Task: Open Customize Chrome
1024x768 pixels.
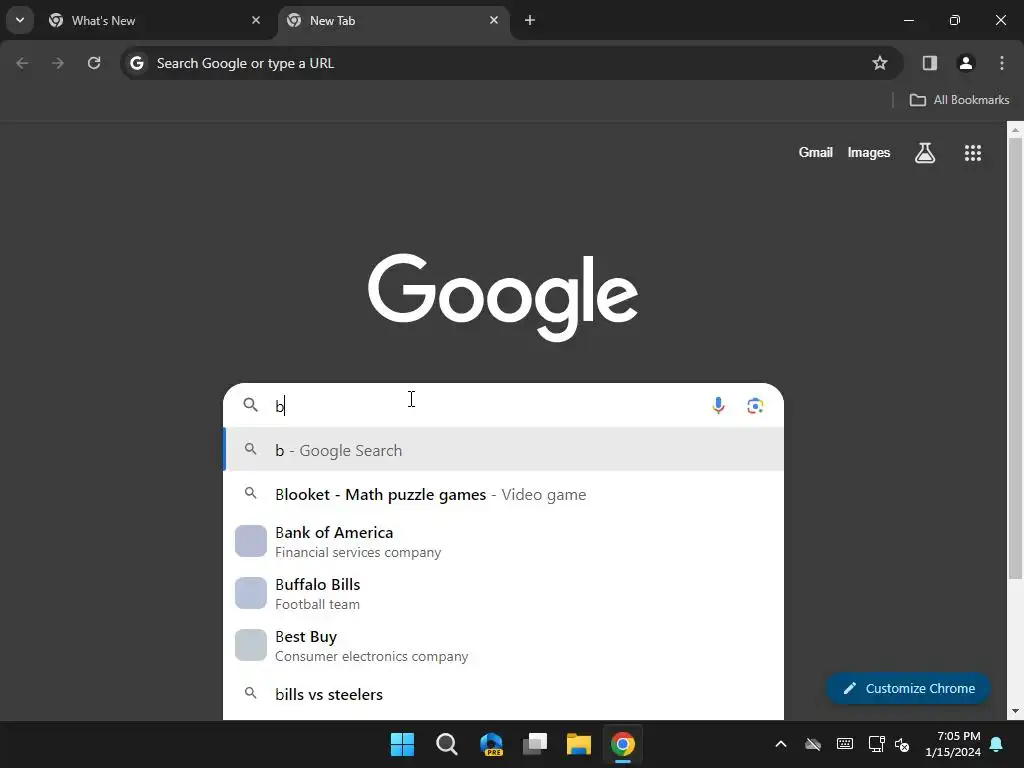Action: coord(908,688)
